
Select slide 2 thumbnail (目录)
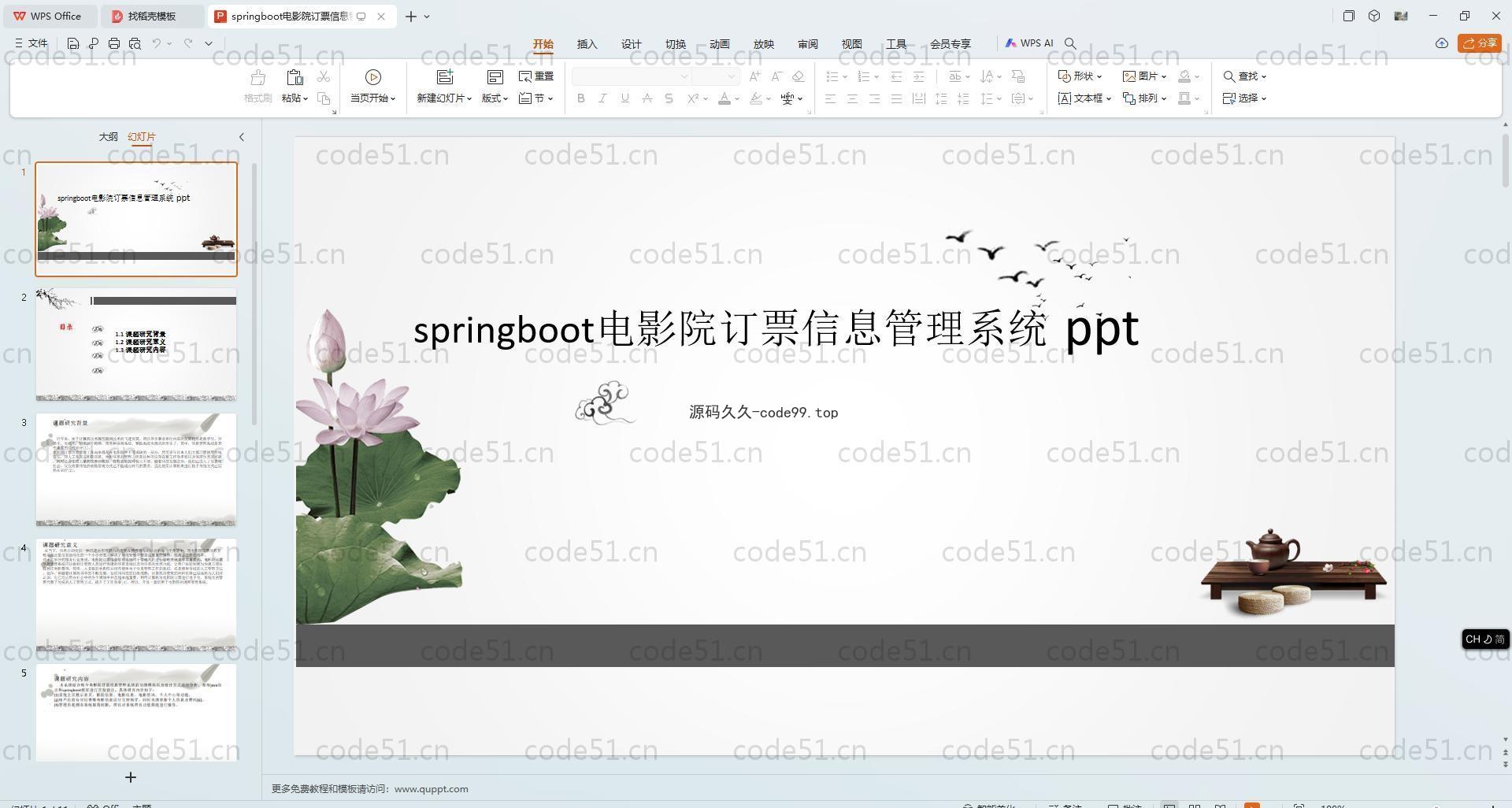click(135, 345)
